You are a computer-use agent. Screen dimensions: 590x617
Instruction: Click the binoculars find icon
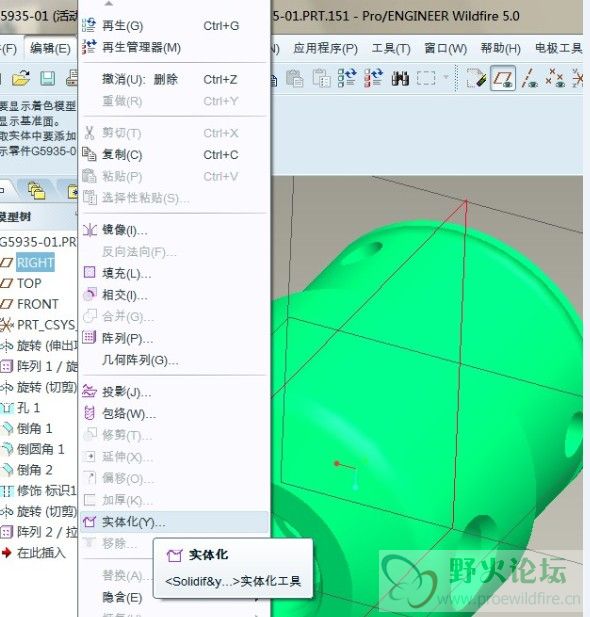[x=400, y=78]
